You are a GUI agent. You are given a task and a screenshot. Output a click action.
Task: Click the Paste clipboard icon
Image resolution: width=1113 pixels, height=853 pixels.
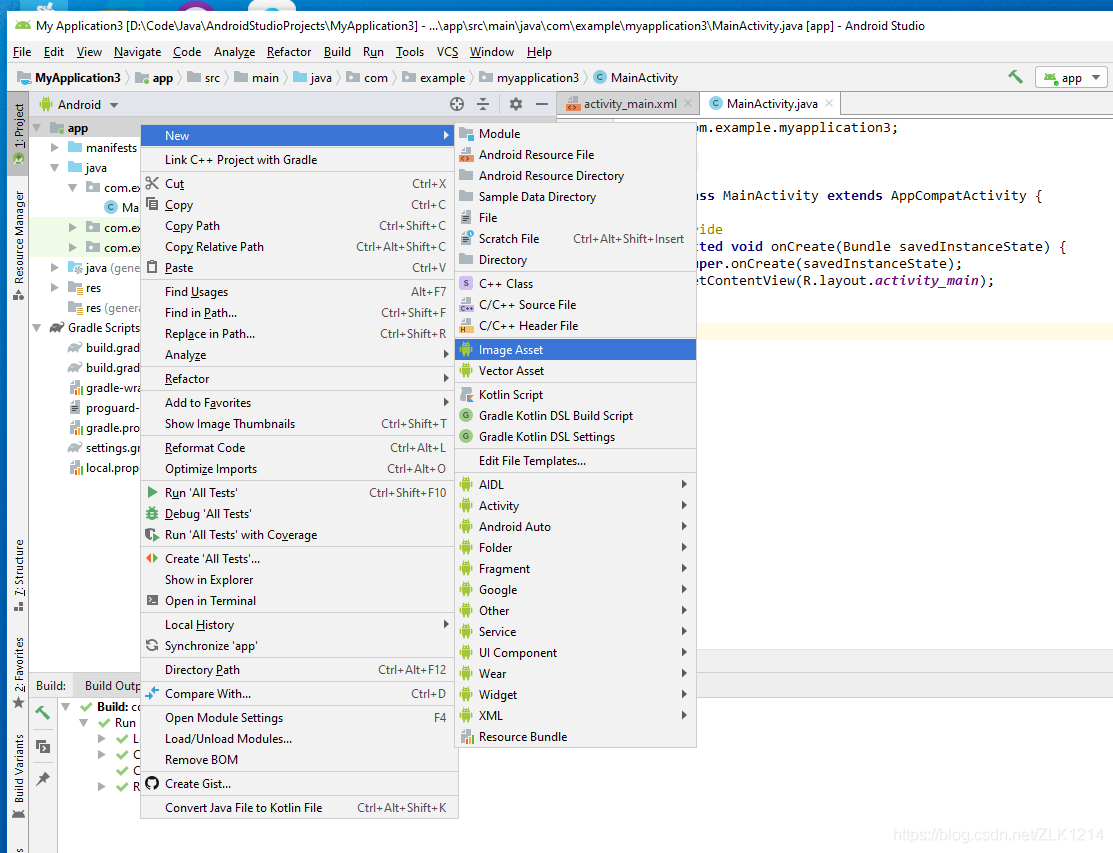[152, 268]
